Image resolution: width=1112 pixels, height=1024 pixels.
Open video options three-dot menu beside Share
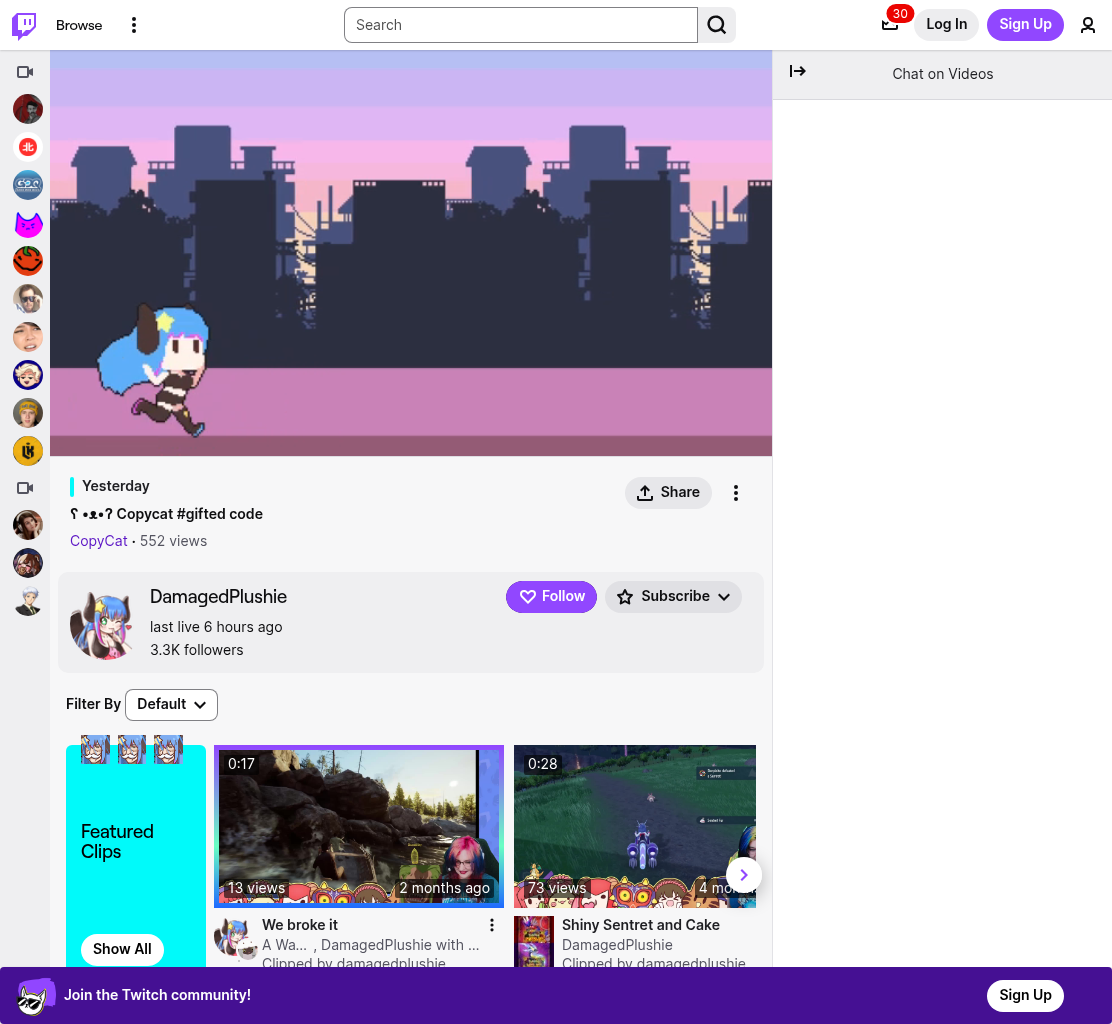pyautogui.click(x=735, y=493)
